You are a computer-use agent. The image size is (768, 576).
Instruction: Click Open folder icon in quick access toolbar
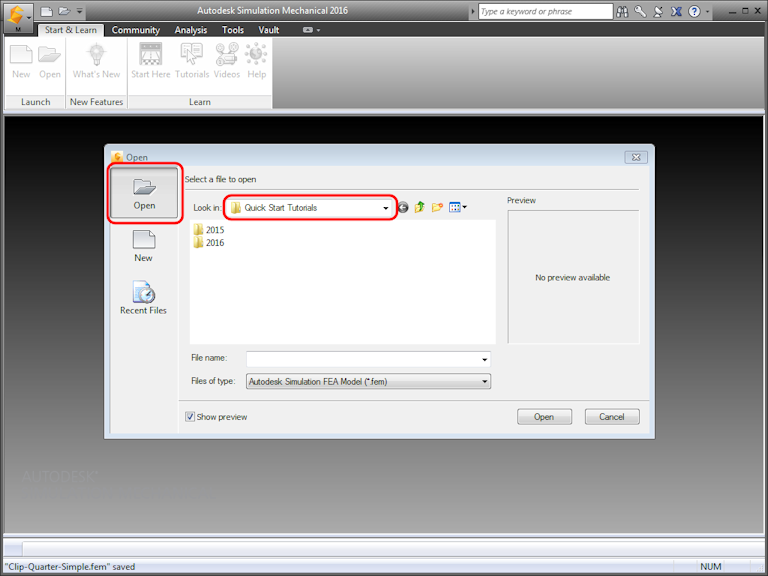pyautogui.click(x=64, y=11)
